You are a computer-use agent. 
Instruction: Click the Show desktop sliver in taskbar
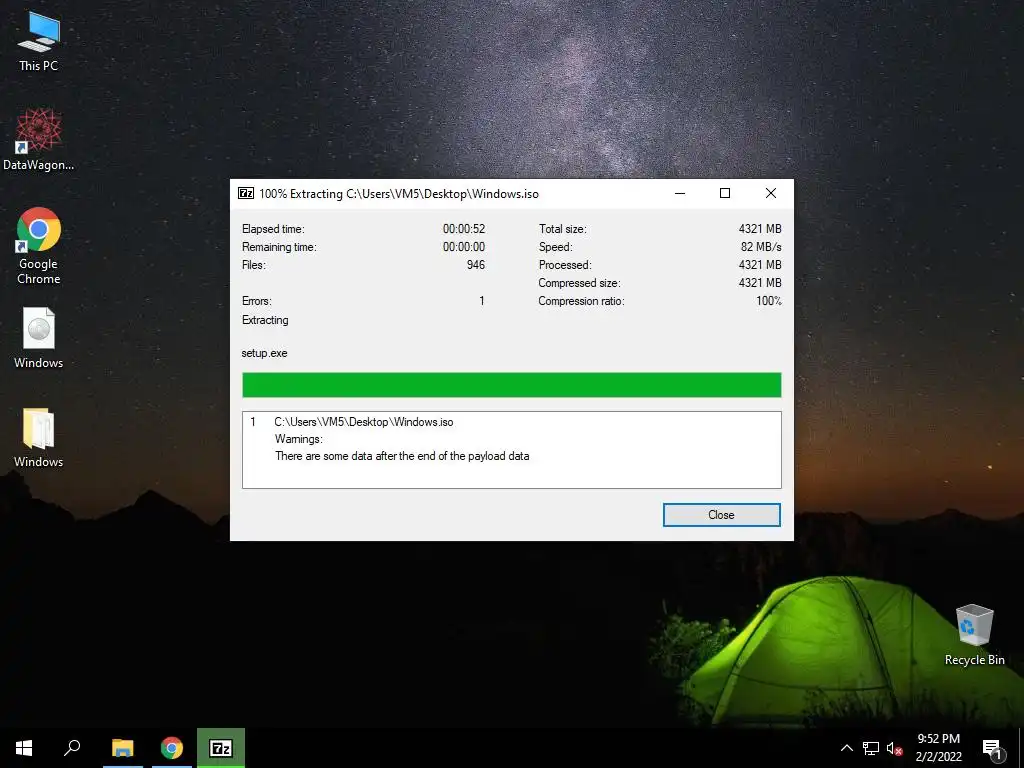[1021, 748]
